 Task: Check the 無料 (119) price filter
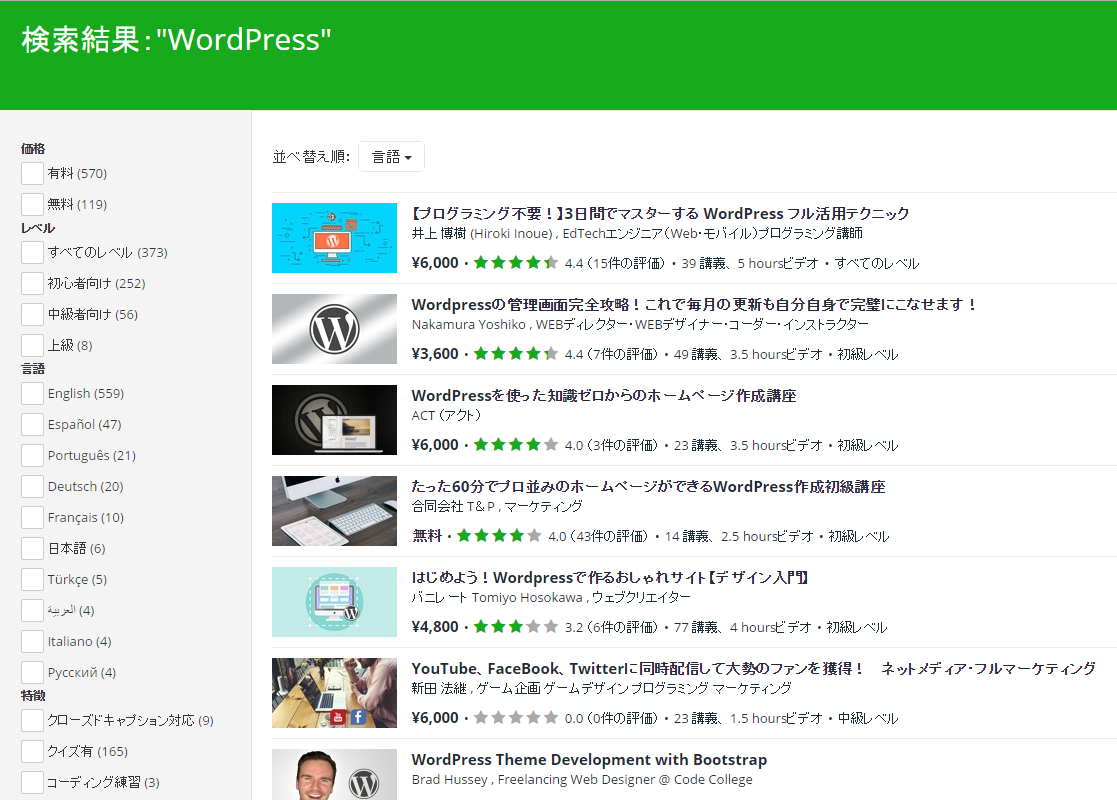(x=32, y=204)
